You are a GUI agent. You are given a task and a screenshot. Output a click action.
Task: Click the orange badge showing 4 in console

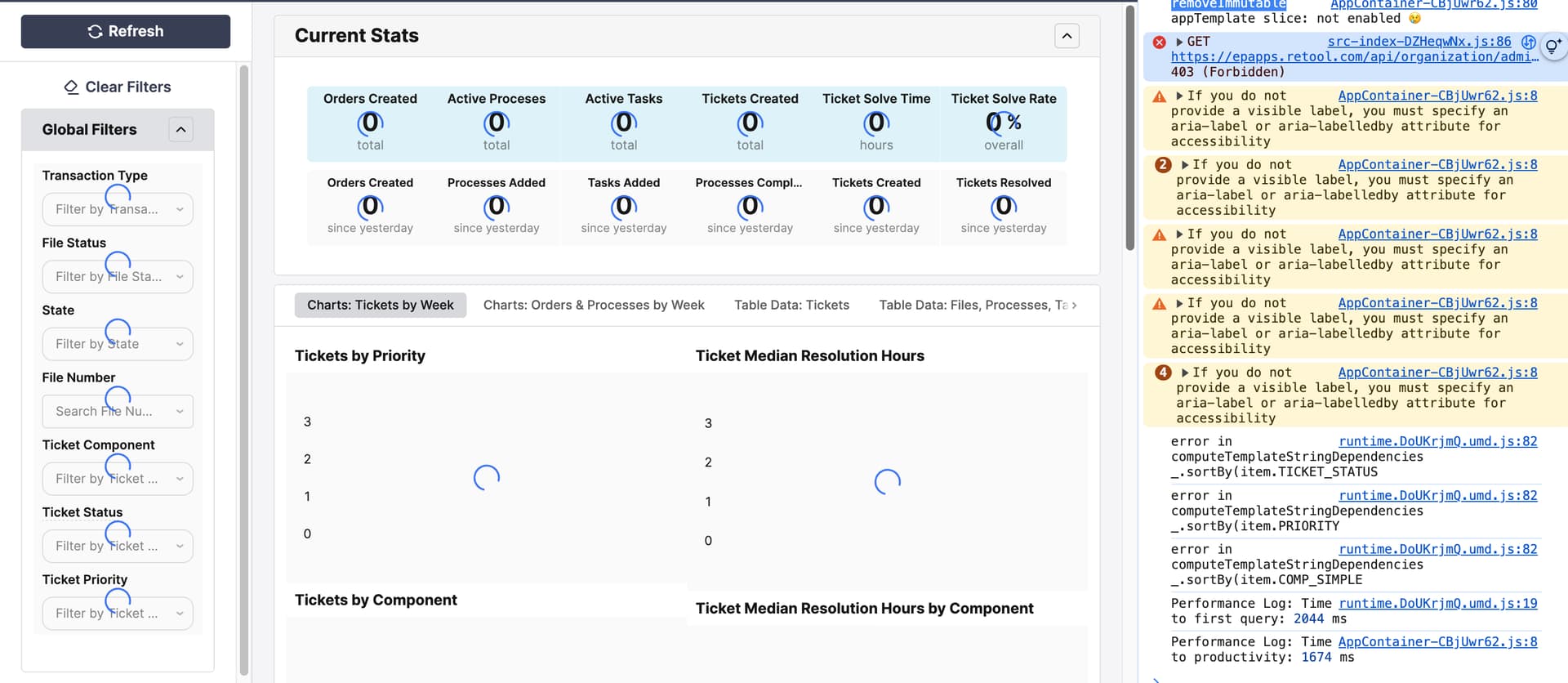coord(1163,373)
